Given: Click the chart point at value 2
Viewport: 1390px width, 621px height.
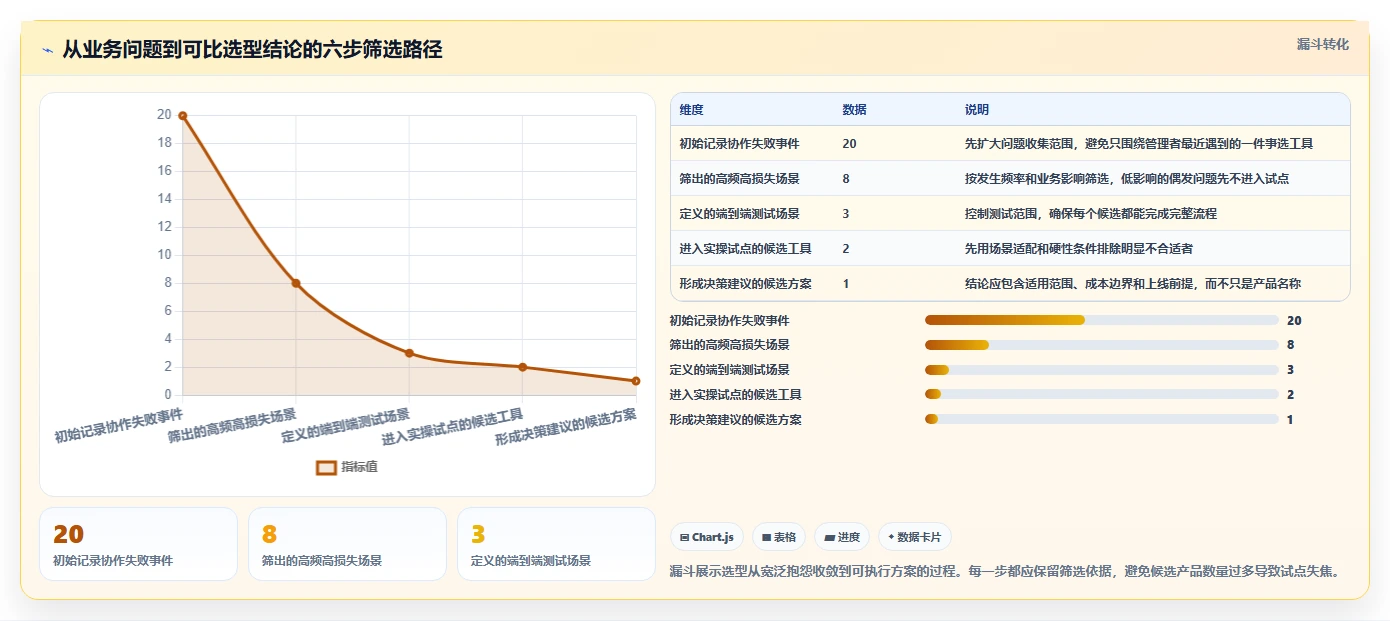Looking at the screenshot, I should pos(522,367).
